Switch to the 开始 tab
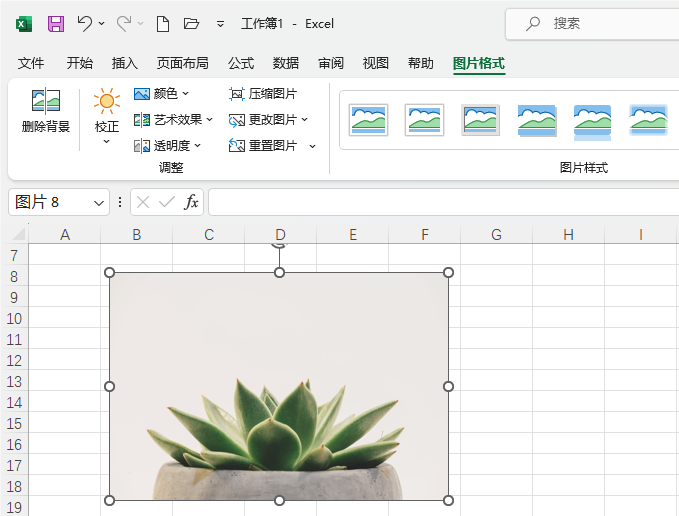The width and height of the screenshot is (679, 516). pyautogui.click(x=80, y=63)
